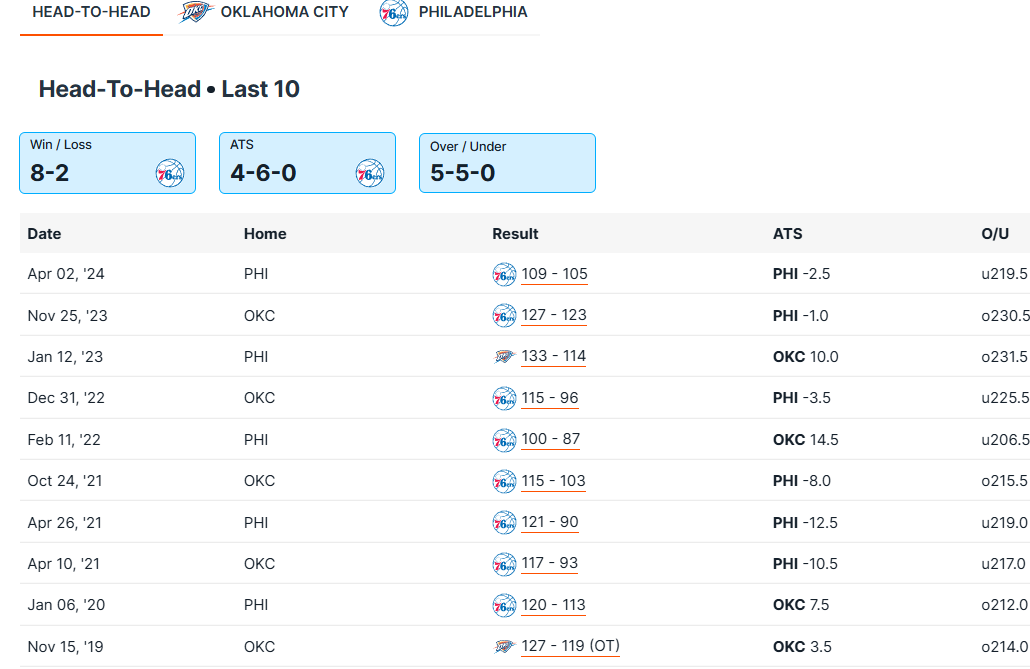1030x669 pixels.
Task: Open the 120 - 113 game result
Action: [x=553, y=605]
